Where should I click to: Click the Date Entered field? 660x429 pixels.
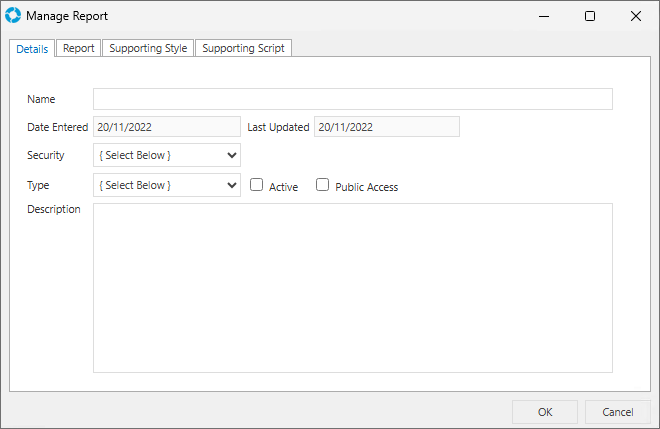coord(166,127)
